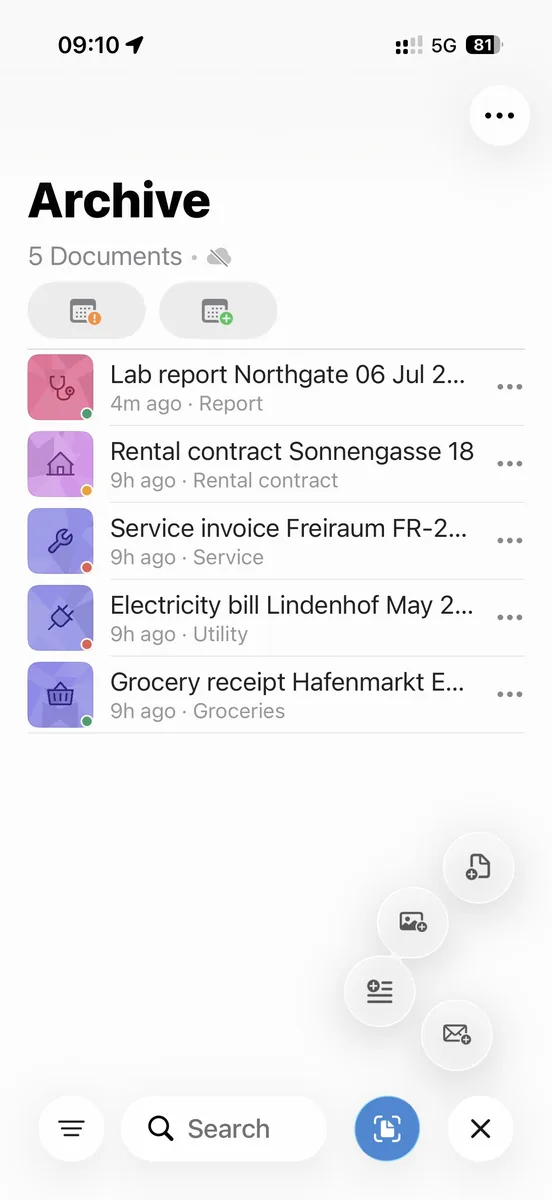
Task: Open options for Rental contract Sonnengasse 18
Action: pyautogui.click(x=510, y=464)
